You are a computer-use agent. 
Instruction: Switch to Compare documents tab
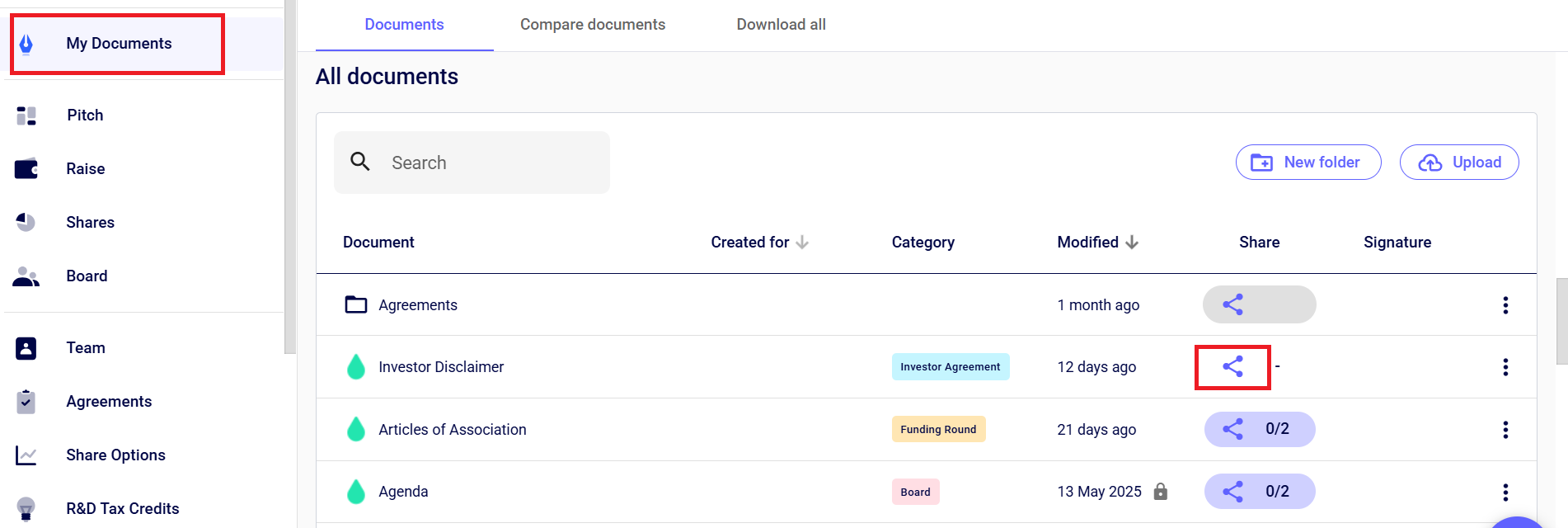coord(592,25)
